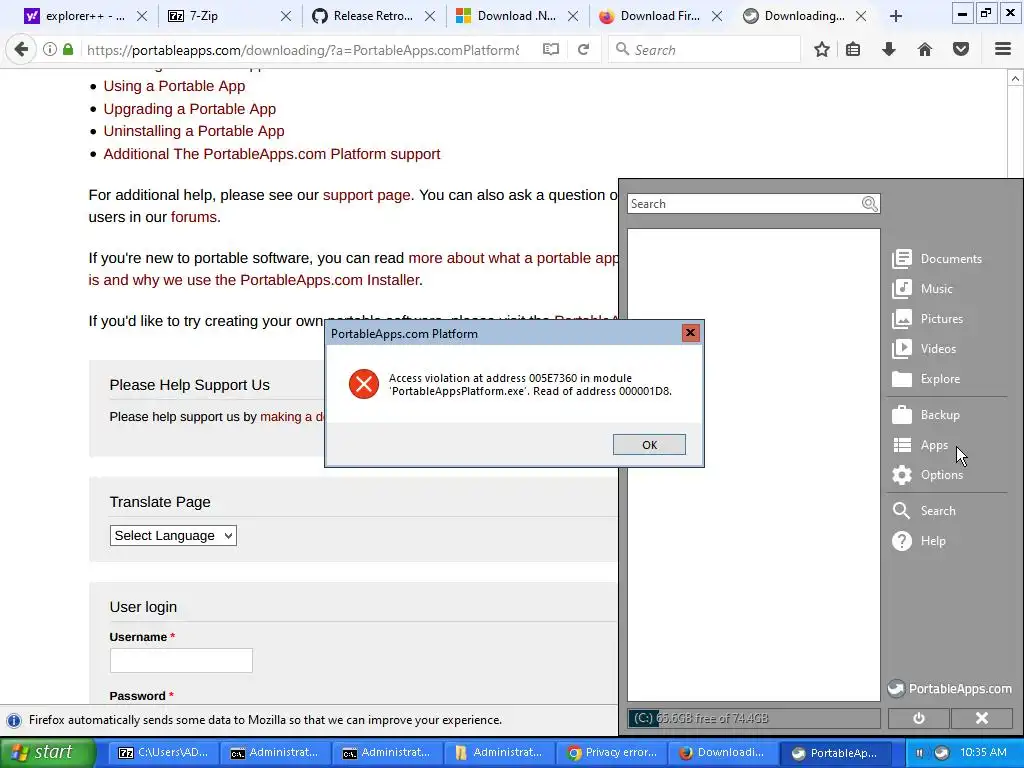Open the Firefox hamburger menu
The width and height of the screenshot is (1024, 768).
[x=1003, y=50]
